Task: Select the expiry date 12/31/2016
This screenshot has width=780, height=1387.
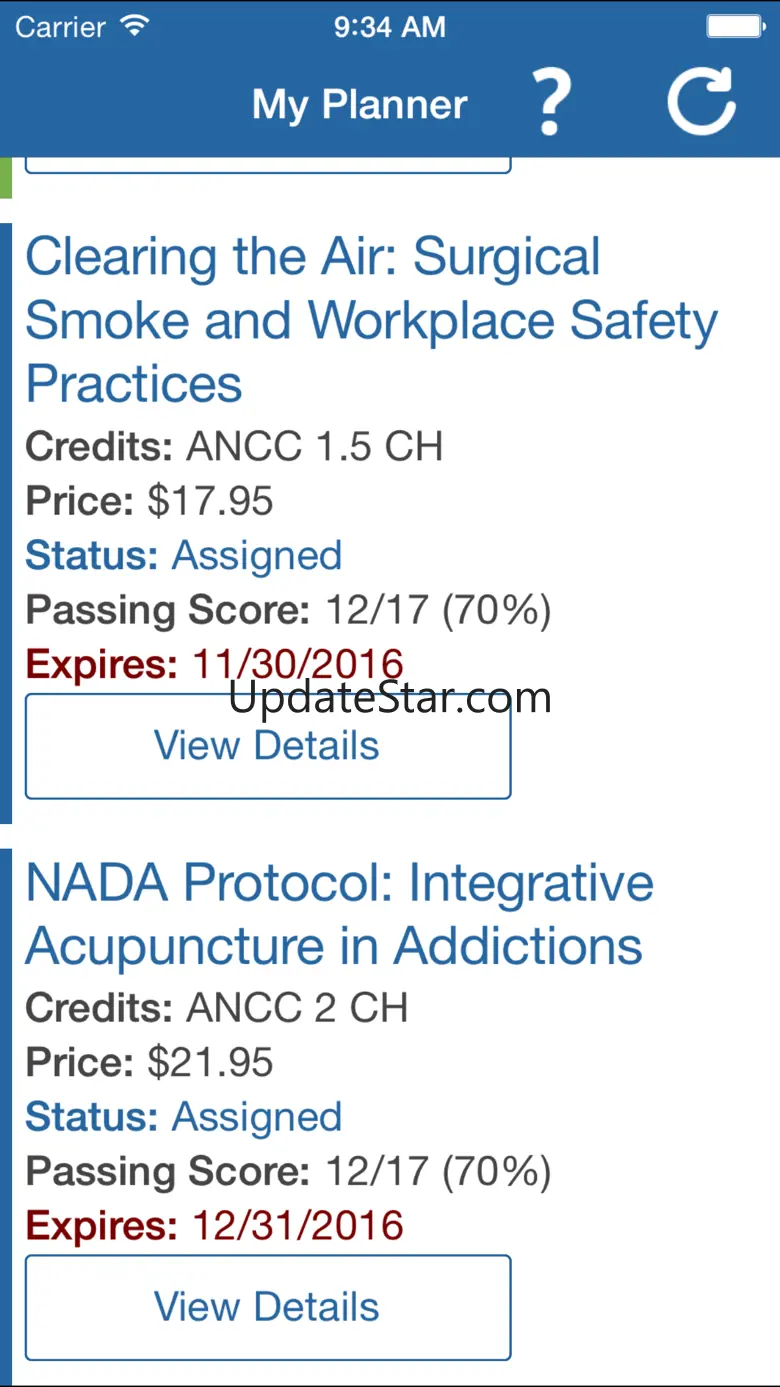Action: click(298, 1226)
